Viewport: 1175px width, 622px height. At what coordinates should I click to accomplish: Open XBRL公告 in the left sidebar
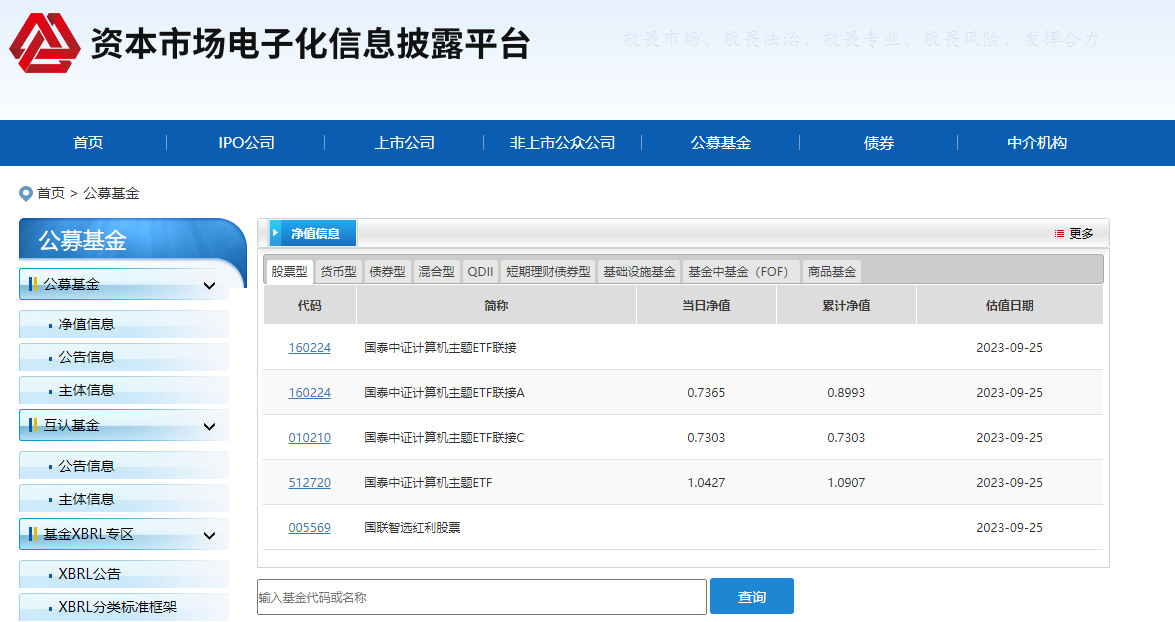pos(90,574)
